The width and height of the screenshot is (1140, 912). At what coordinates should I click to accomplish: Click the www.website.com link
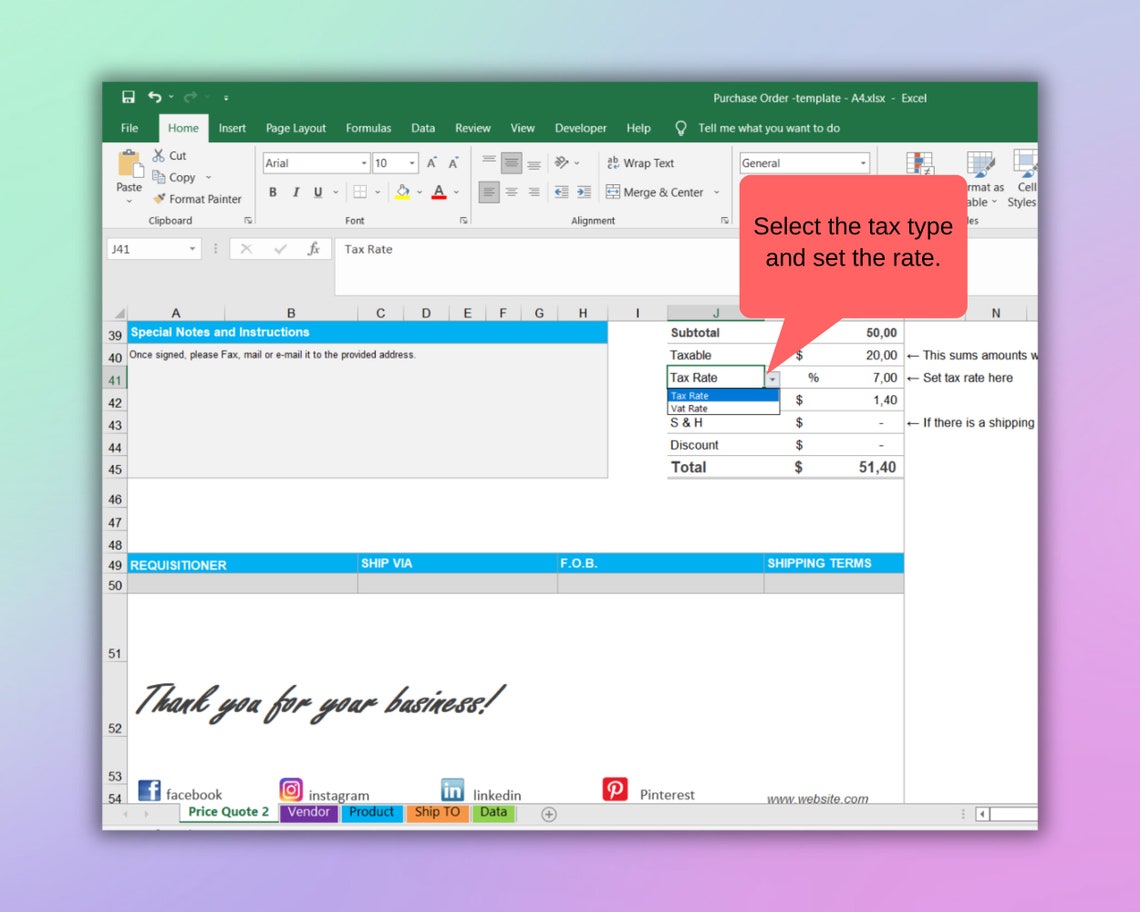[x=816, y=798]
